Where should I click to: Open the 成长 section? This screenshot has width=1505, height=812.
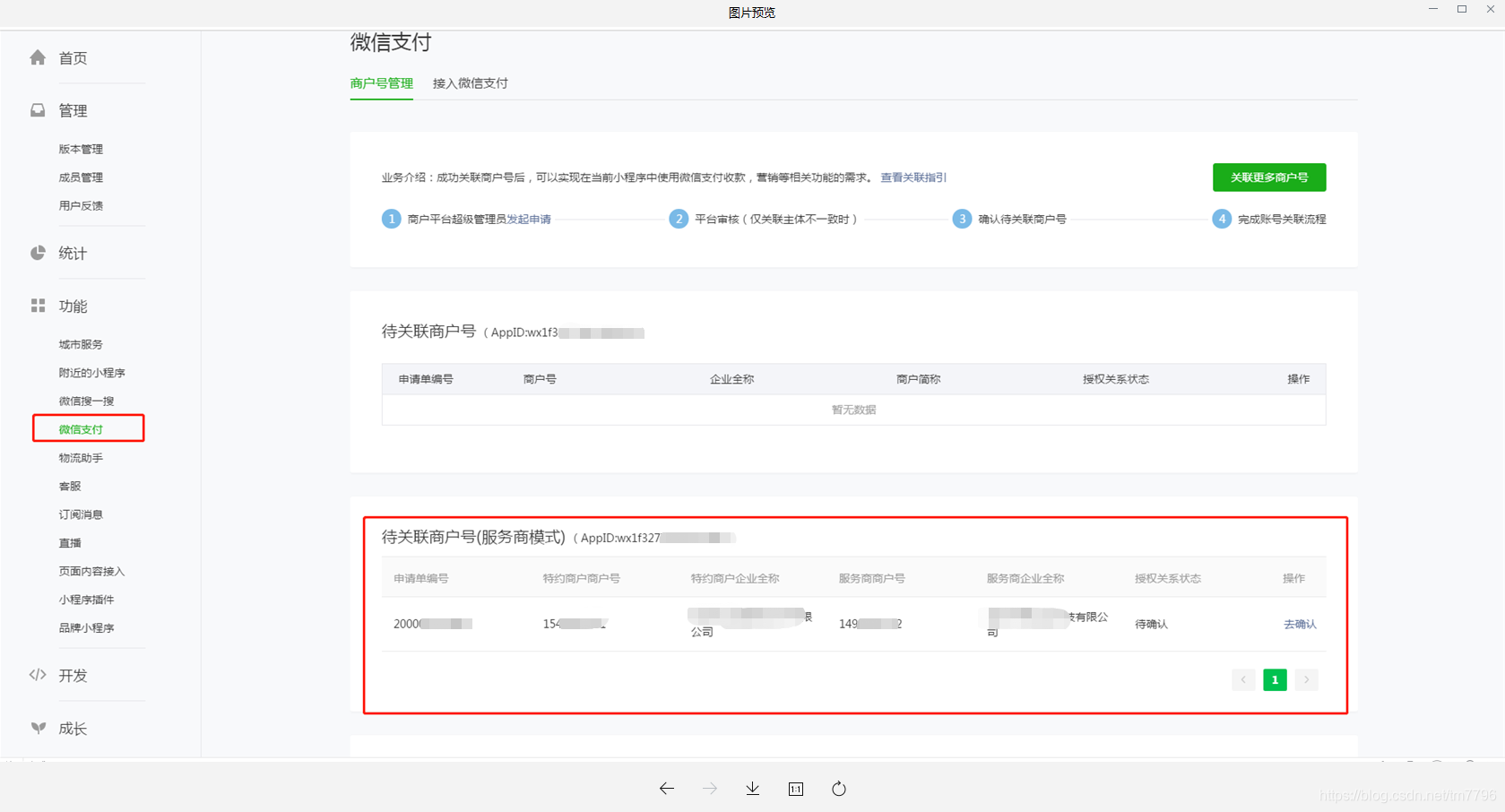click(73, 729)
